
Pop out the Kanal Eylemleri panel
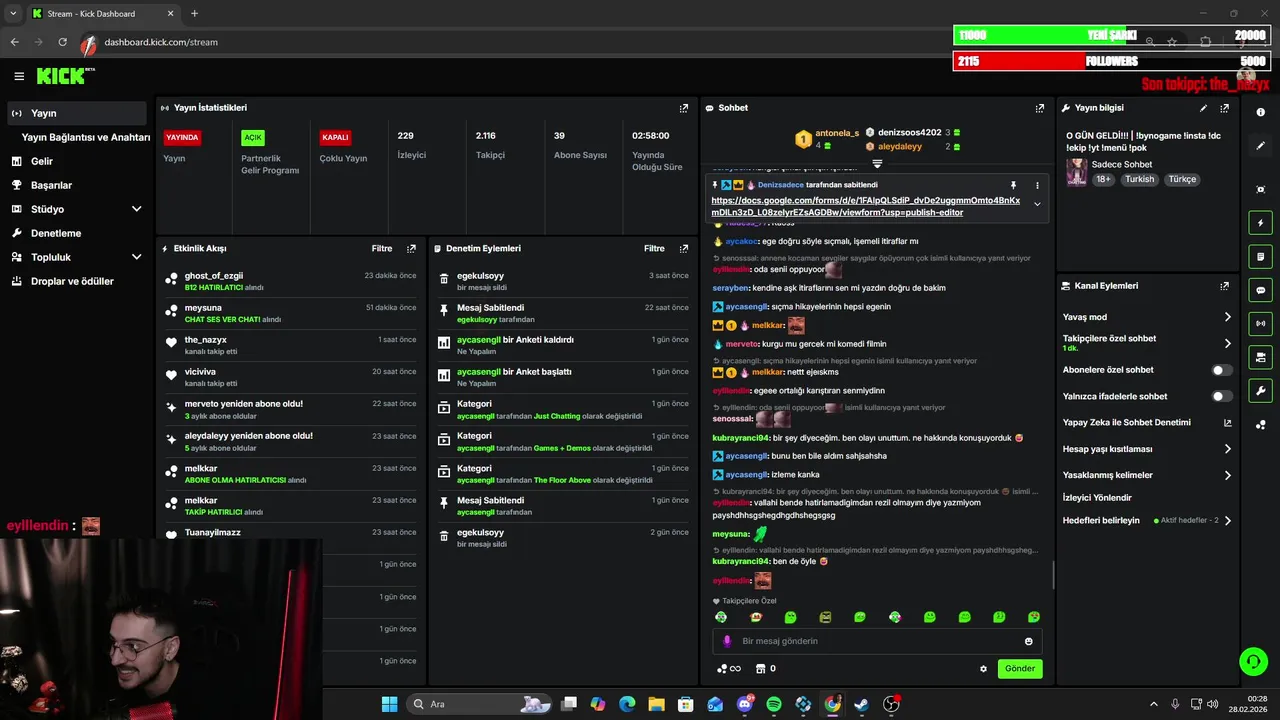click(x=1224, y=286)
